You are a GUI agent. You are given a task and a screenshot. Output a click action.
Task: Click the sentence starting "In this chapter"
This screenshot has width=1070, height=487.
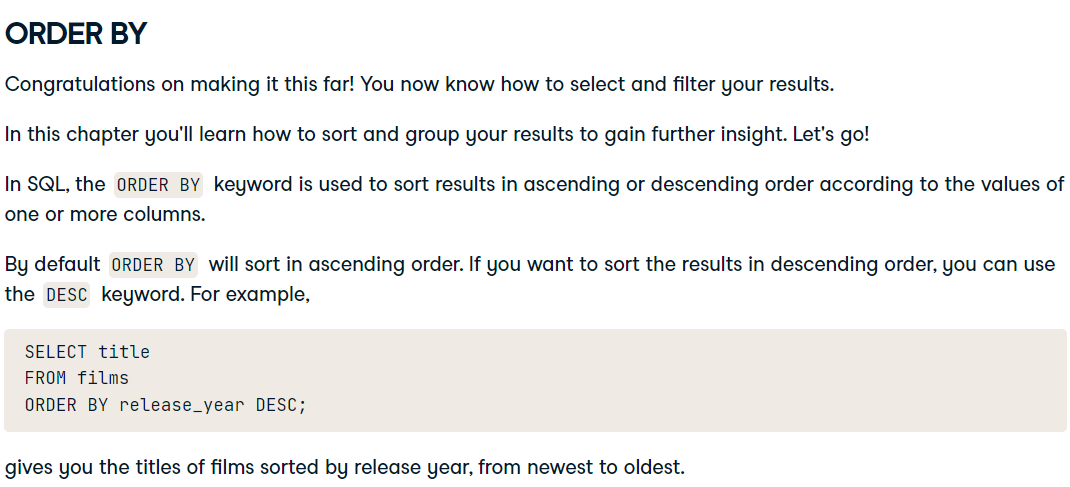437,134
